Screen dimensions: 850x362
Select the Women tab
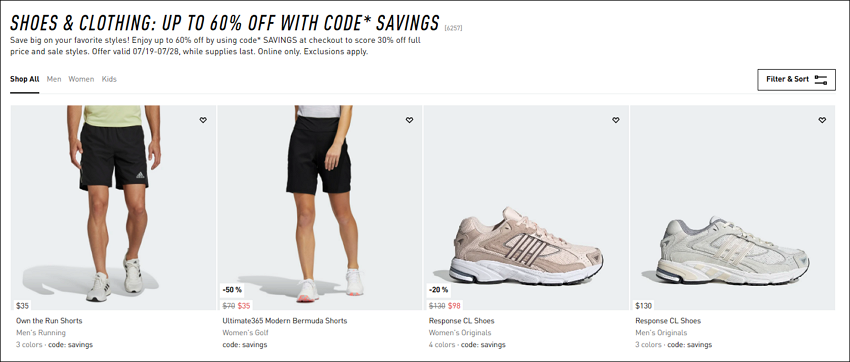(81, 79)
